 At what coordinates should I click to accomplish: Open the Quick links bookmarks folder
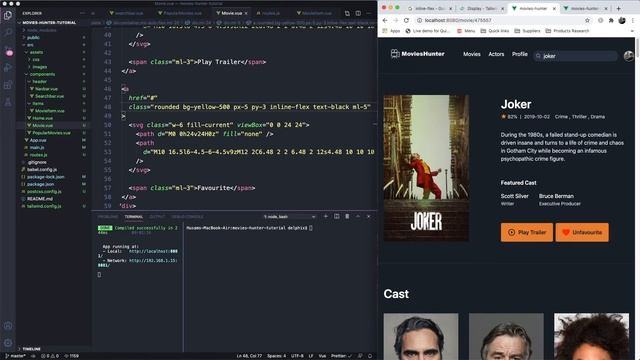(x=495, y=31)
